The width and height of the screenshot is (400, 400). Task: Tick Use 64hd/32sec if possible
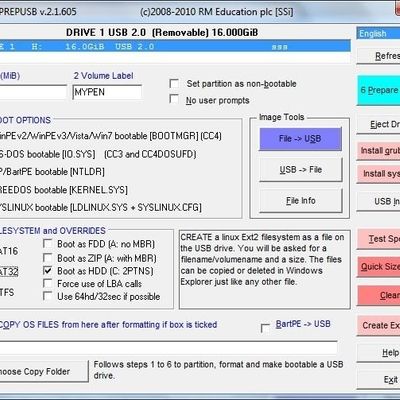pos(48,296)
